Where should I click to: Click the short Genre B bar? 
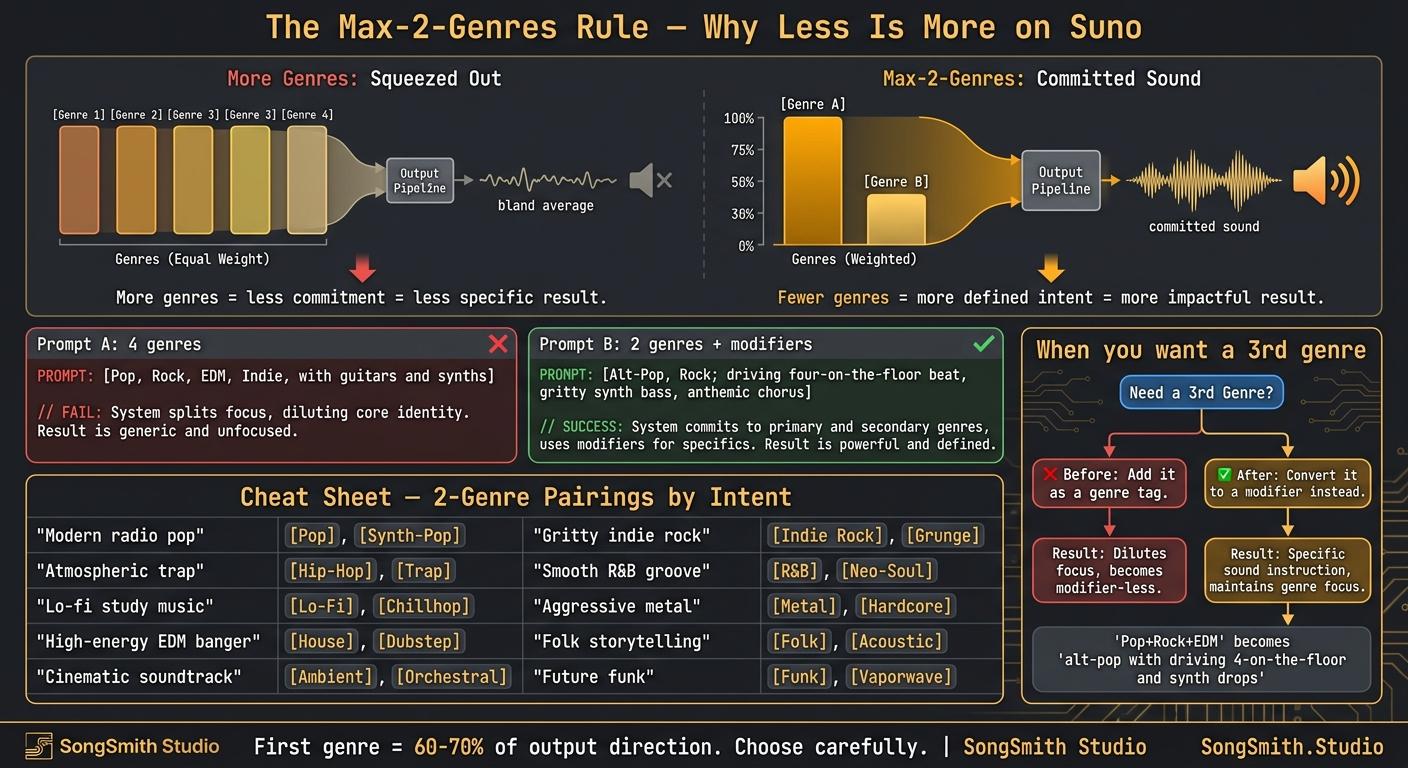point(895,219)
